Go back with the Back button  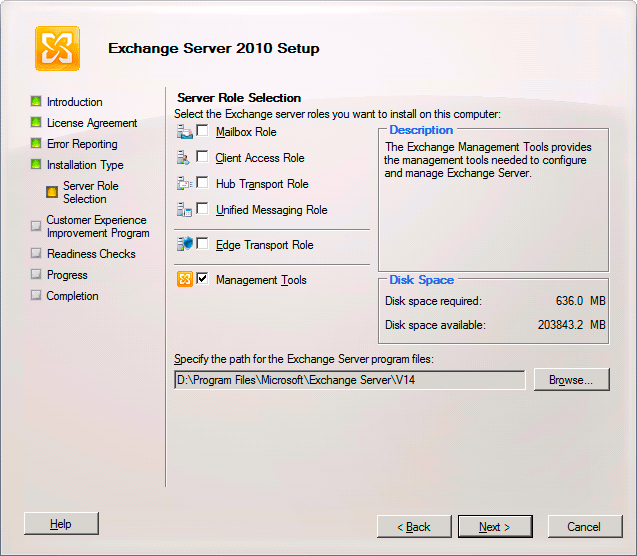click(414, 526)
